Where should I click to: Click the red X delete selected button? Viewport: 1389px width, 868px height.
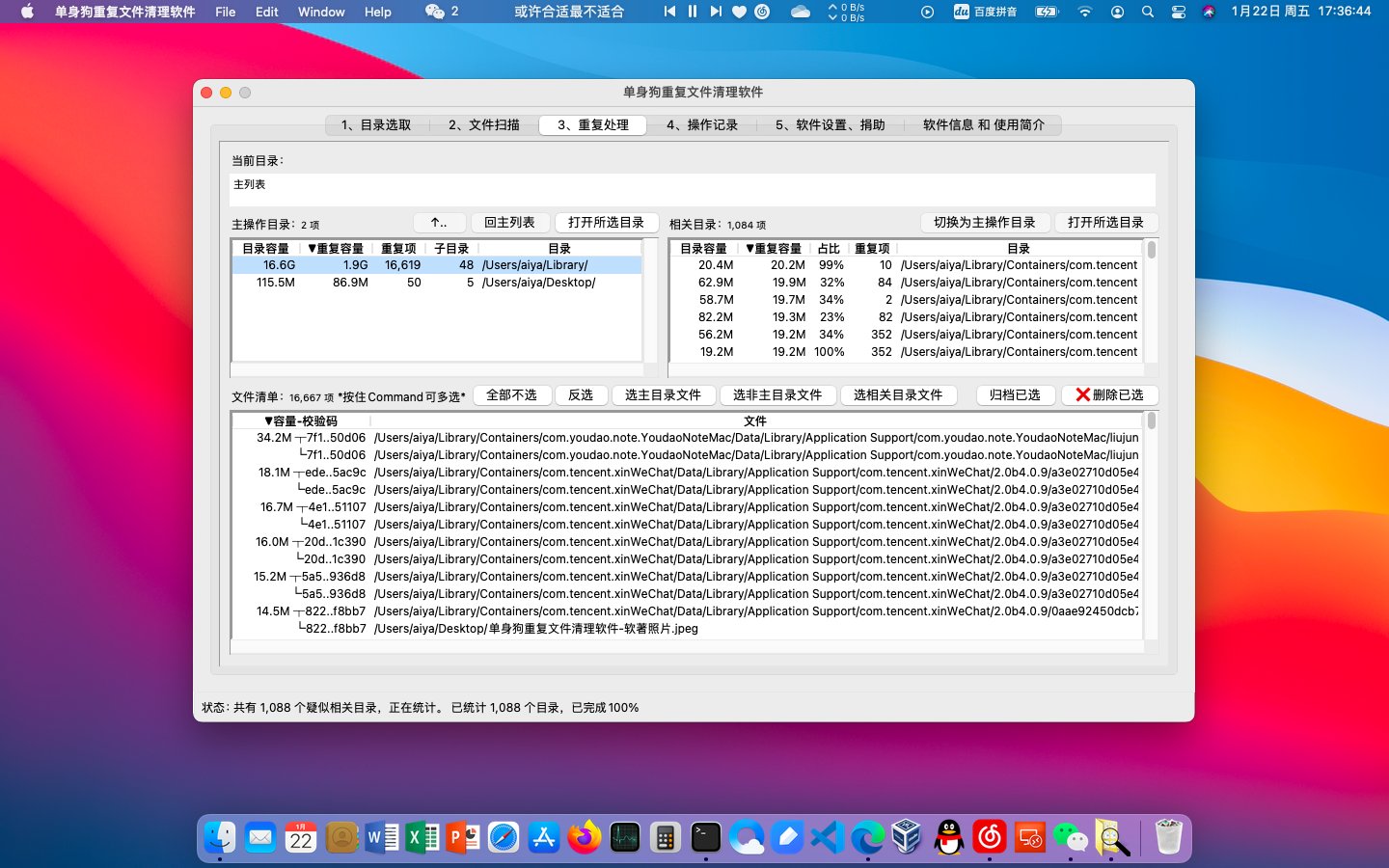(1109, 395)
